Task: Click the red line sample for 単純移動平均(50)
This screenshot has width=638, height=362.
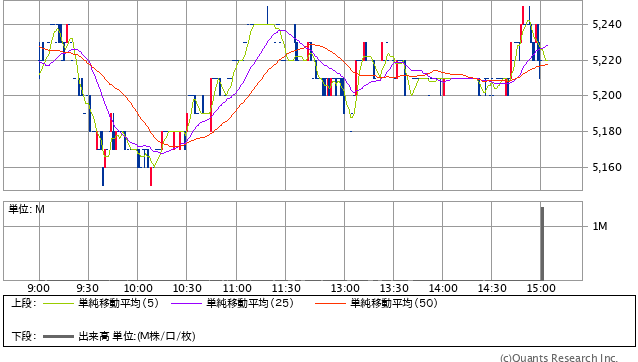Action: coord(330,303)
